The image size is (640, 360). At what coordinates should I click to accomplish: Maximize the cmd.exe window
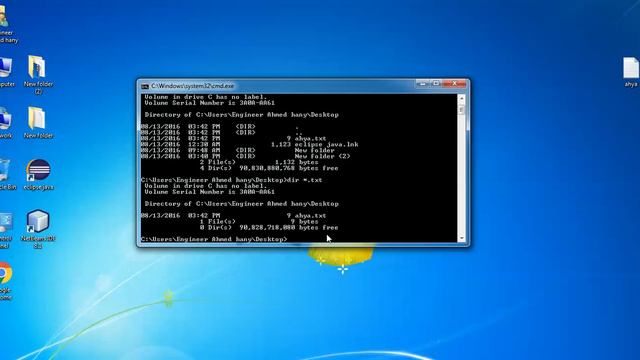pyautogui.click(x=436, y=84)
